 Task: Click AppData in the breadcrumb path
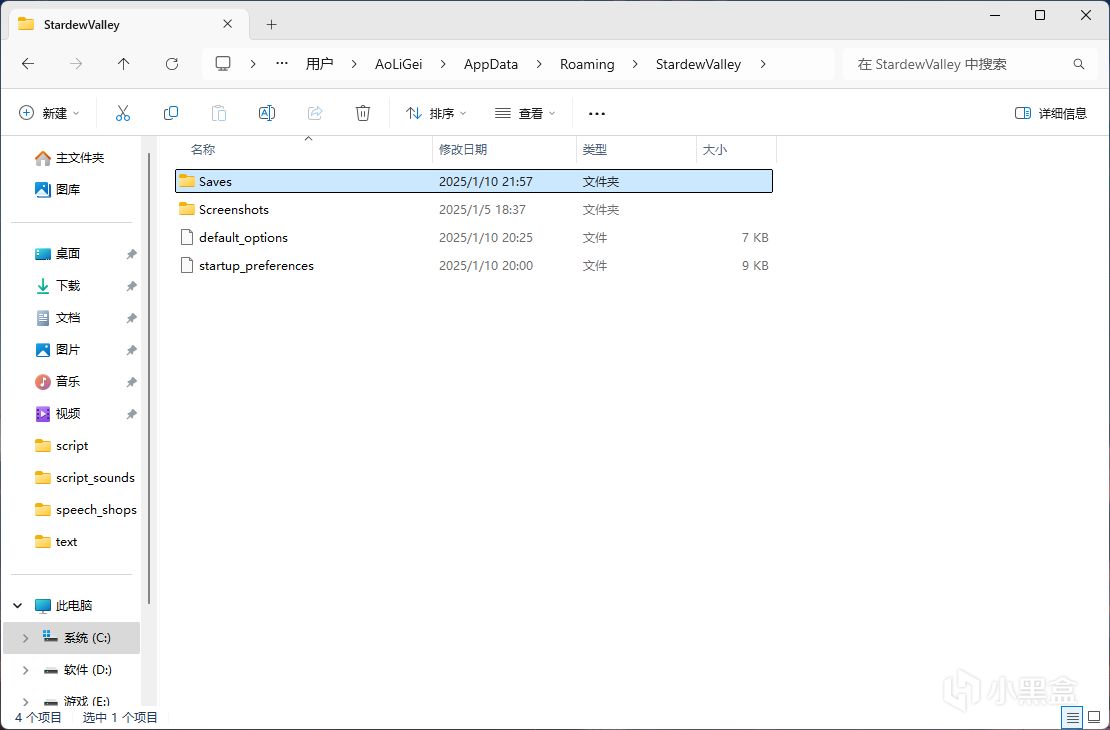pyautogui.click(x=491, y=64)
